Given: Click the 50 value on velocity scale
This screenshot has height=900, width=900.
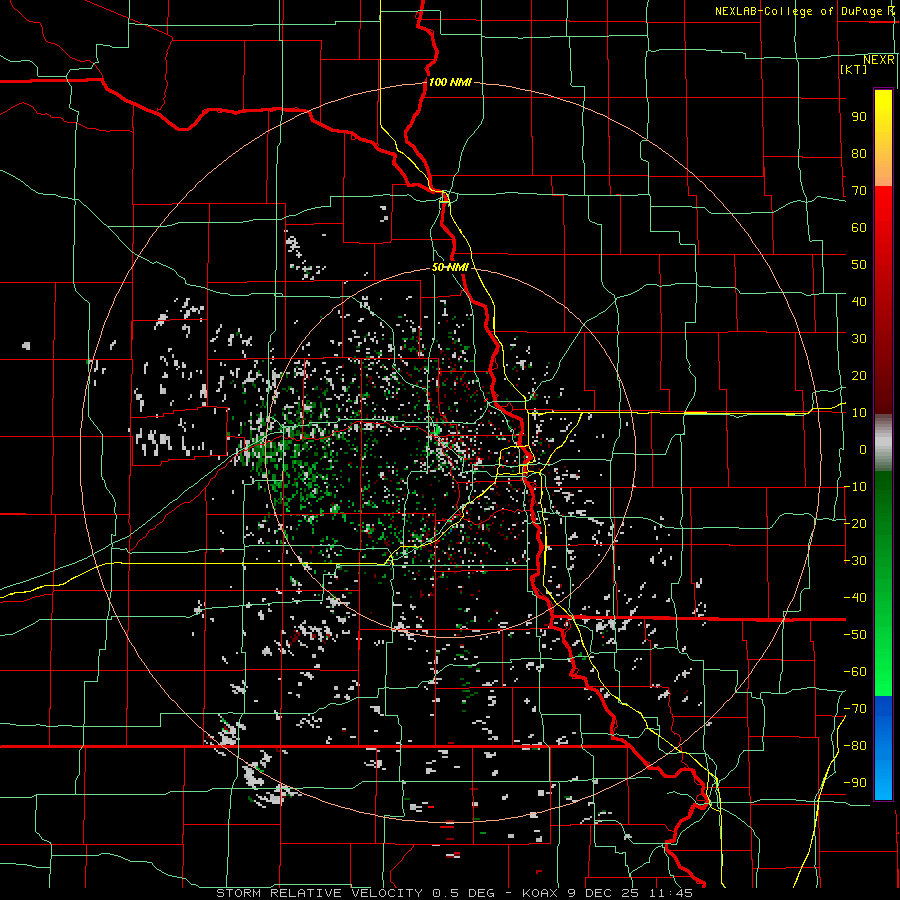Looking at the screenshot, I should (x=859, y=265).
